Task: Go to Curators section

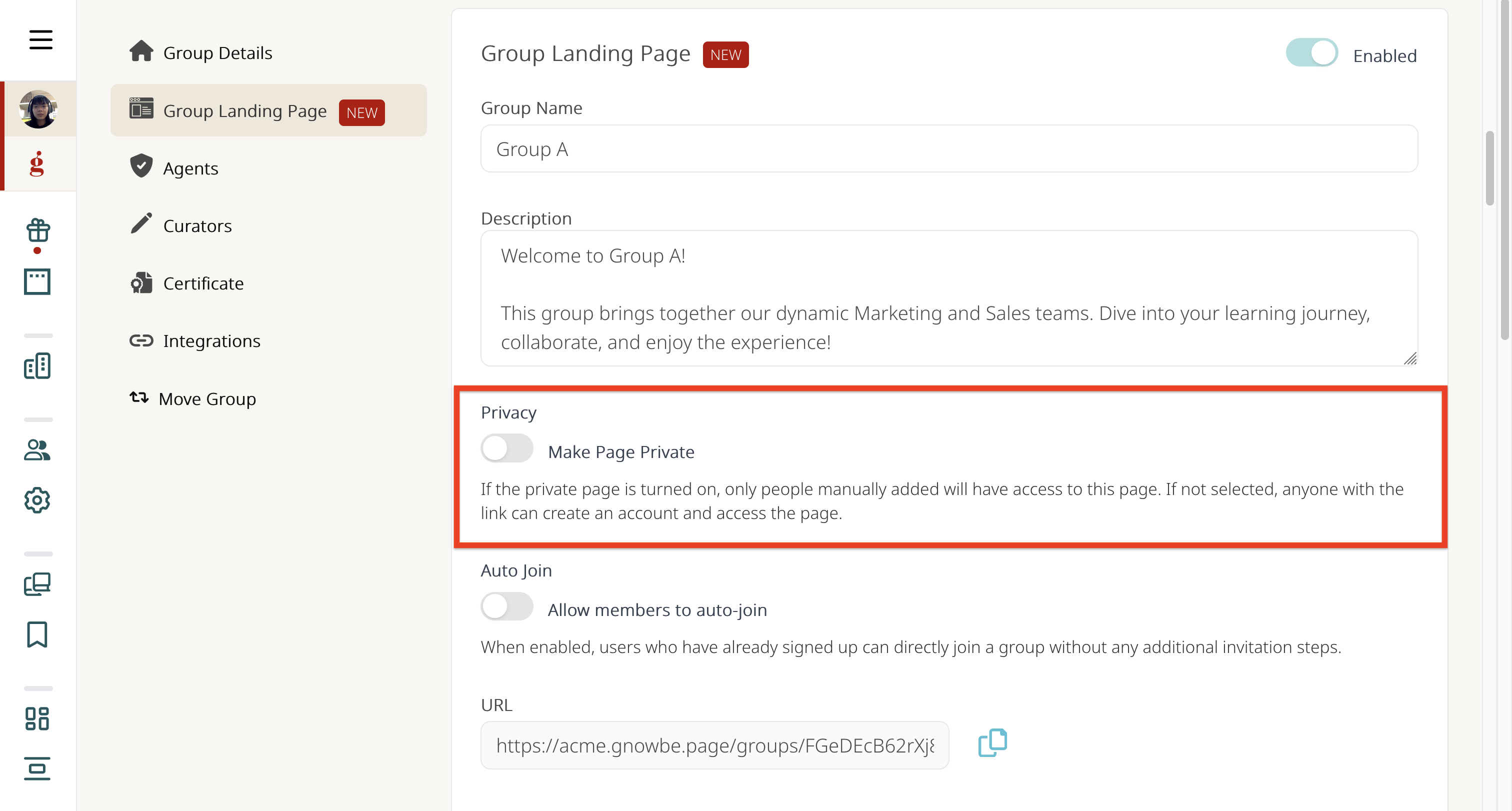Action: (x=269, y=226)
